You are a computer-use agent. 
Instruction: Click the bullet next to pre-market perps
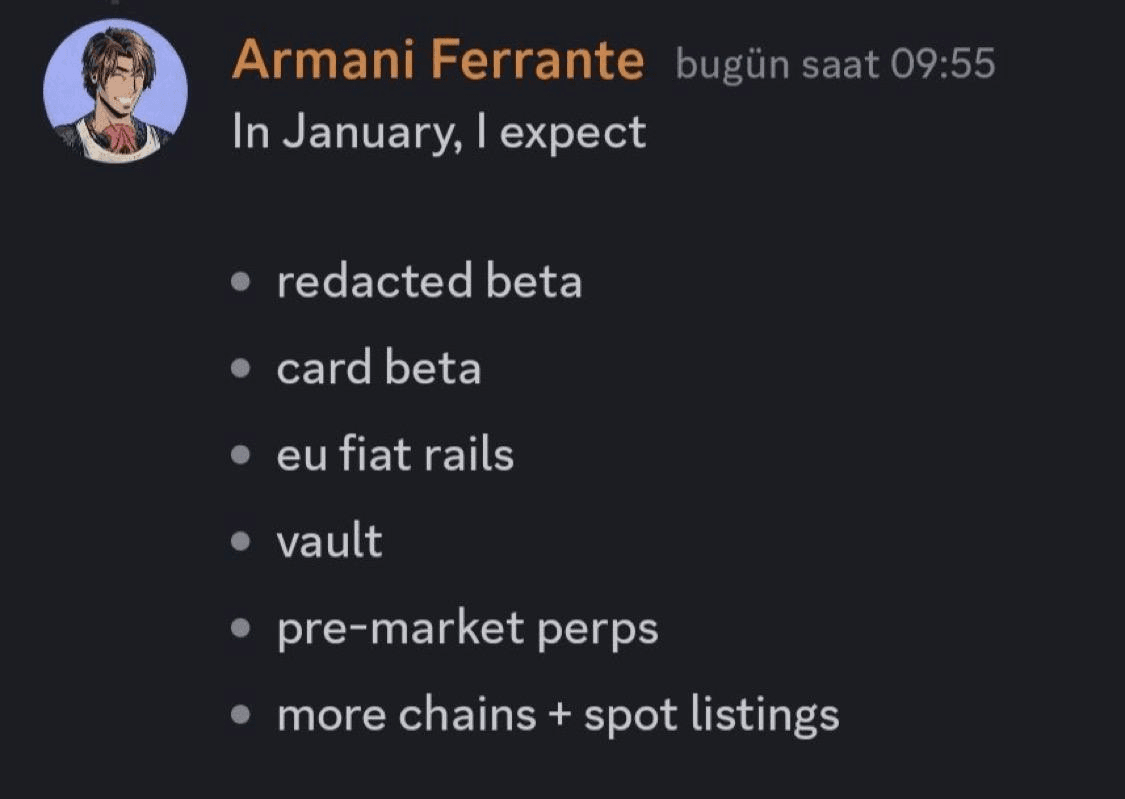tap(239, 629)
